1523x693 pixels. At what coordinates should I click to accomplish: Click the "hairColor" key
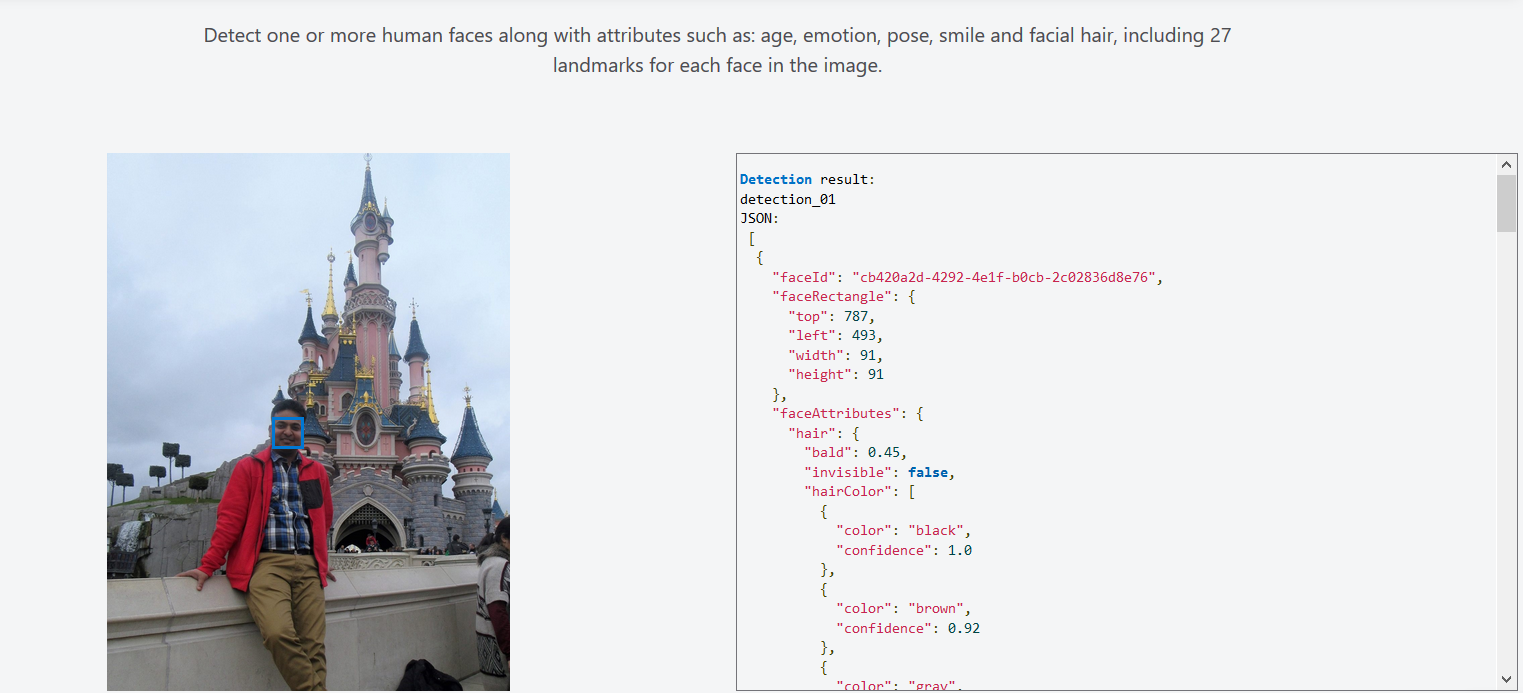(848, 491)
